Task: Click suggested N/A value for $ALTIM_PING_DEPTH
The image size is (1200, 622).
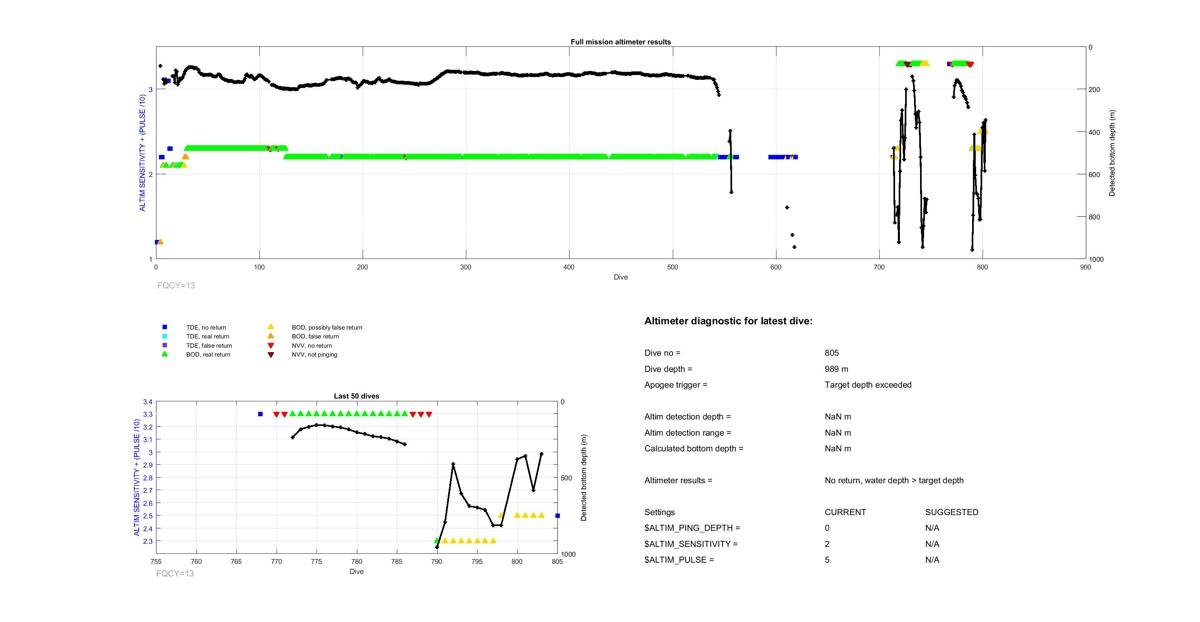Action: point(932,528)
